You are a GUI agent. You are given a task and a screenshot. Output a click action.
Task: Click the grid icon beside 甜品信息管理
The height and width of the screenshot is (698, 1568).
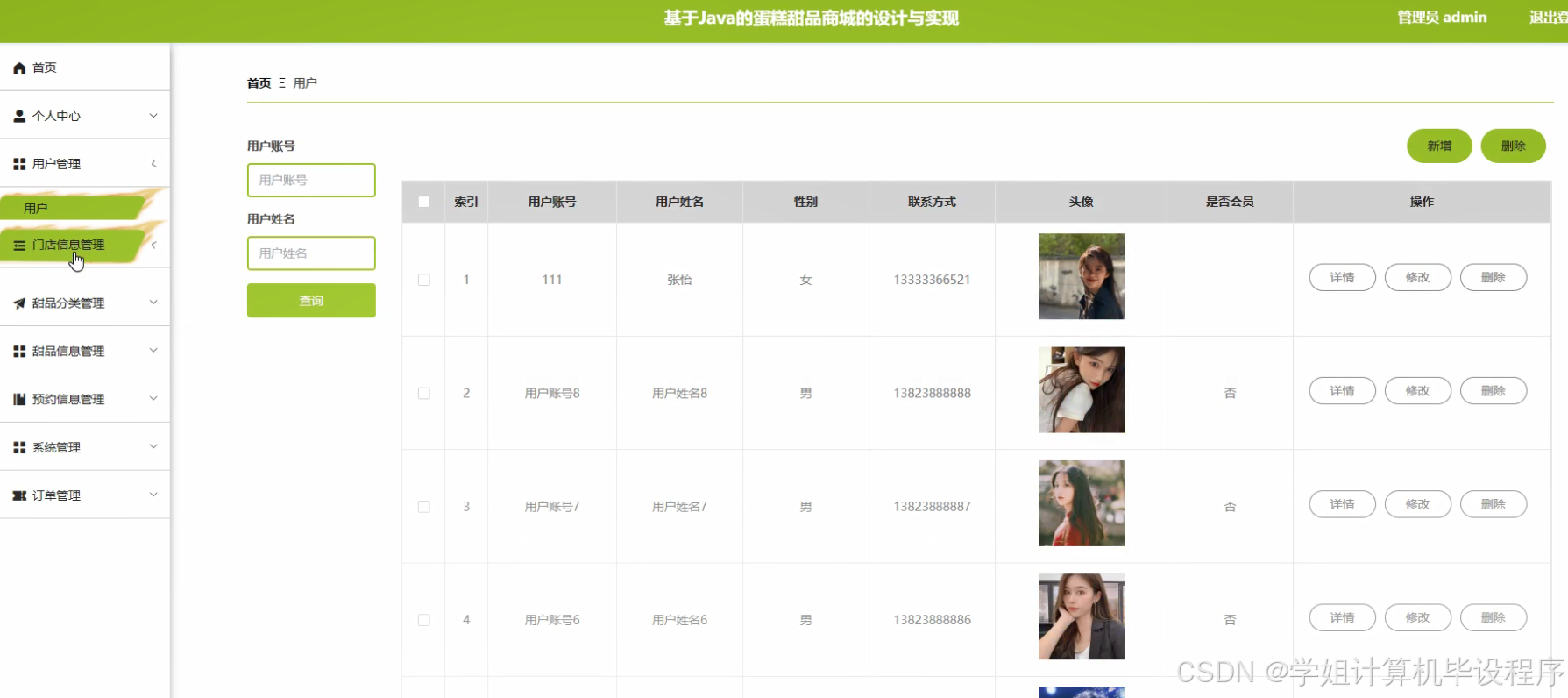pyautogui.click(x=19, y=351)
